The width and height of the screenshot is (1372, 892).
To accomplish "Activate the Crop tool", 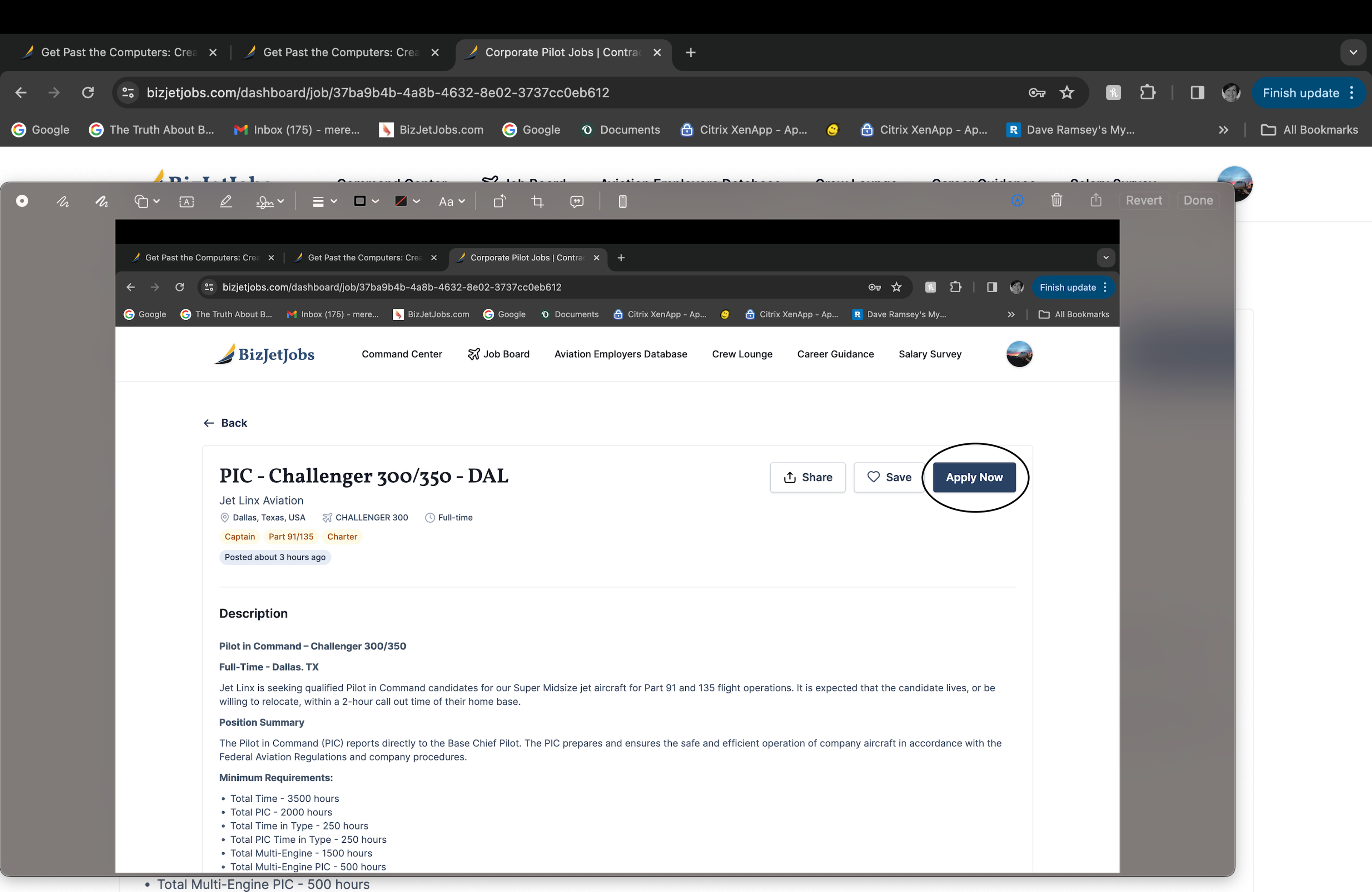I will (x=537, y=202).
